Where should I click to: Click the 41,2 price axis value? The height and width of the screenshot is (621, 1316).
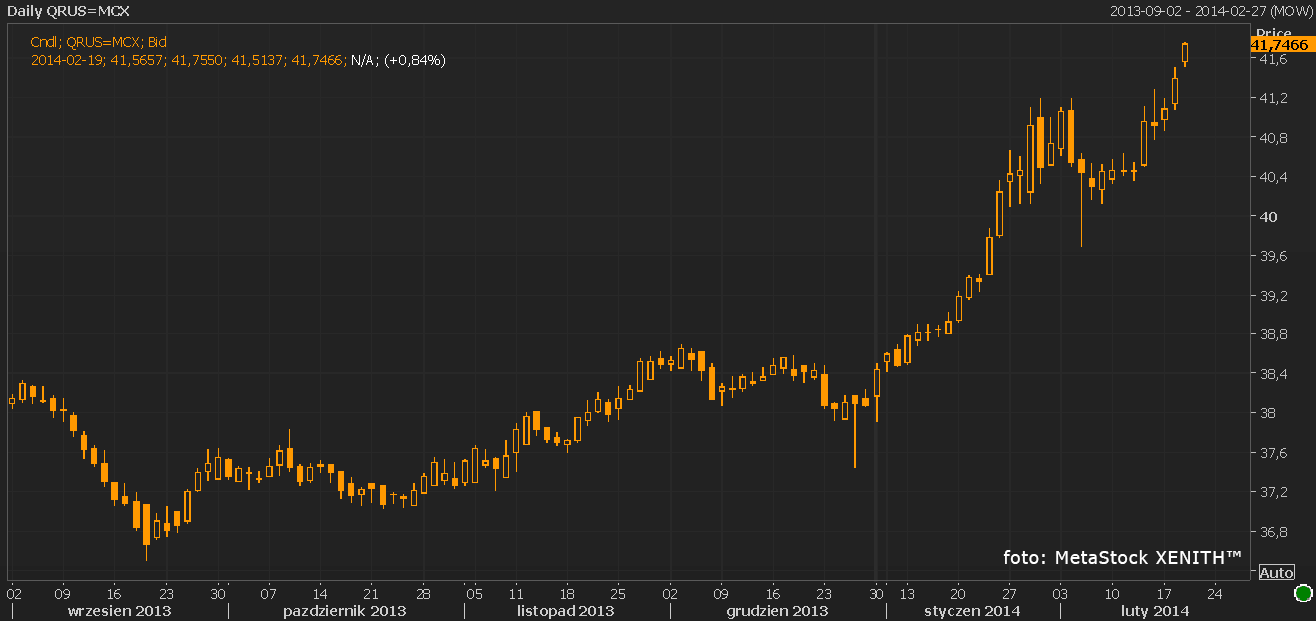point(1272,99)
